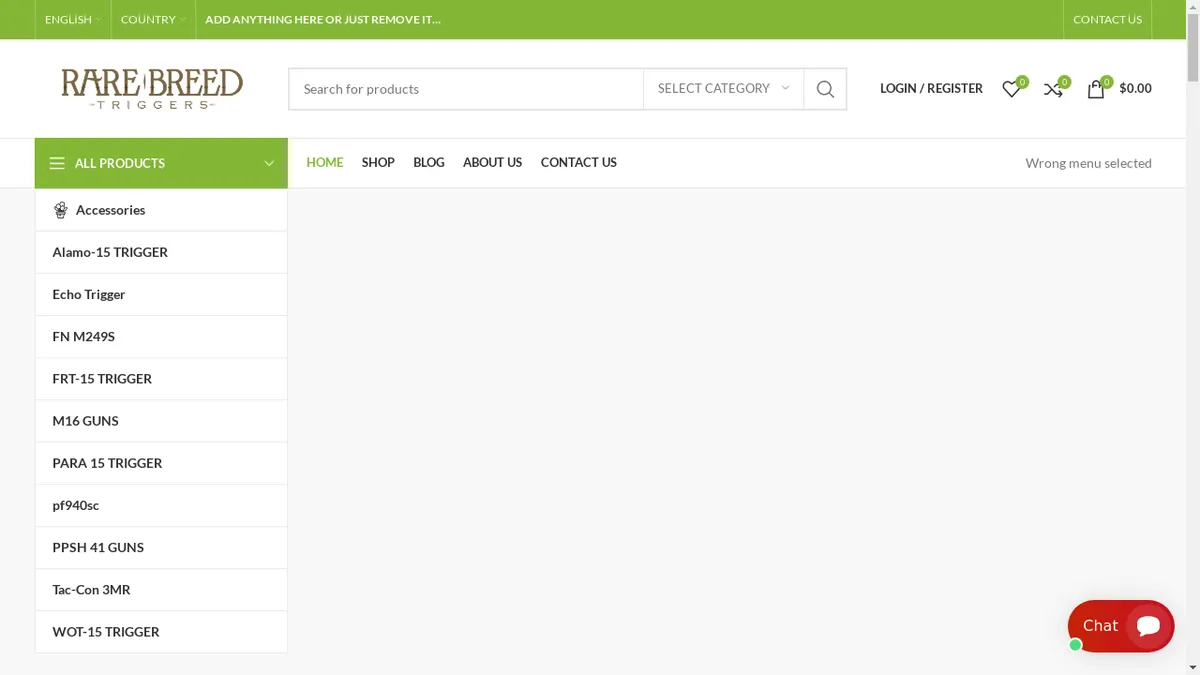The image size is (1200, 675).
Task: Select the Accessories category
Action: (x=161, y=210)
